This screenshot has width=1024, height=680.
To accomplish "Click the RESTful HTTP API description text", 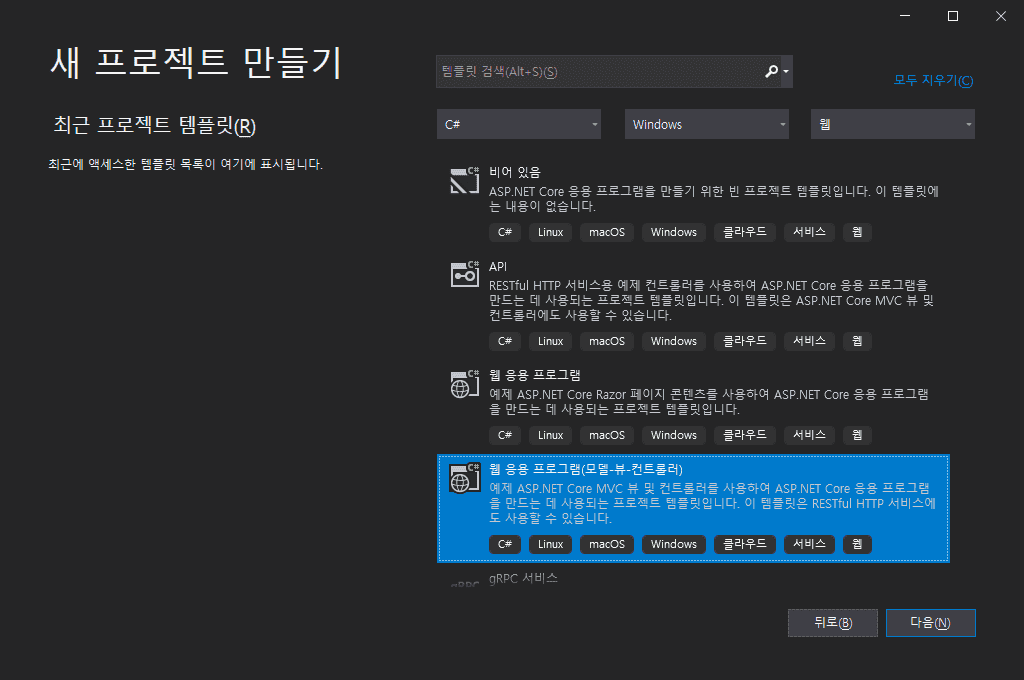I will point(711,300).
